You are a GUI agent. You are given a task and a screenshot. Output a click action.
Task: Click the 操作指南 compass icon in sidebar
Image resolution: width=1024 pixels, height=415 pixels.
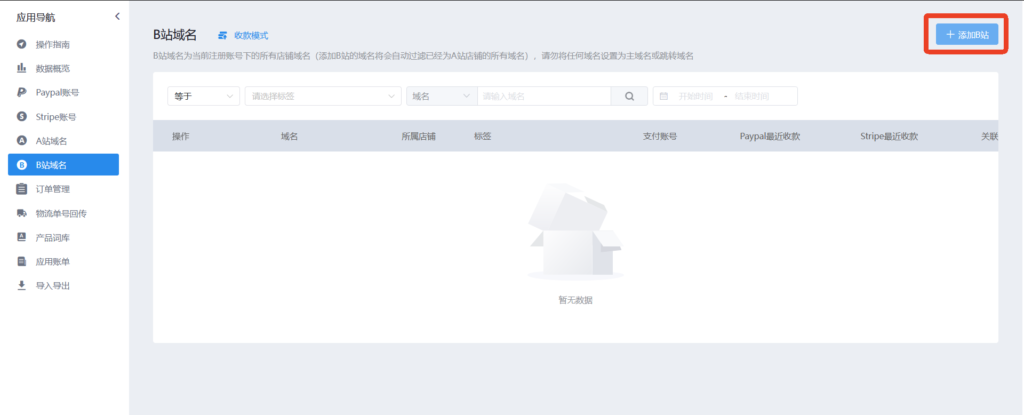(21, 45)
